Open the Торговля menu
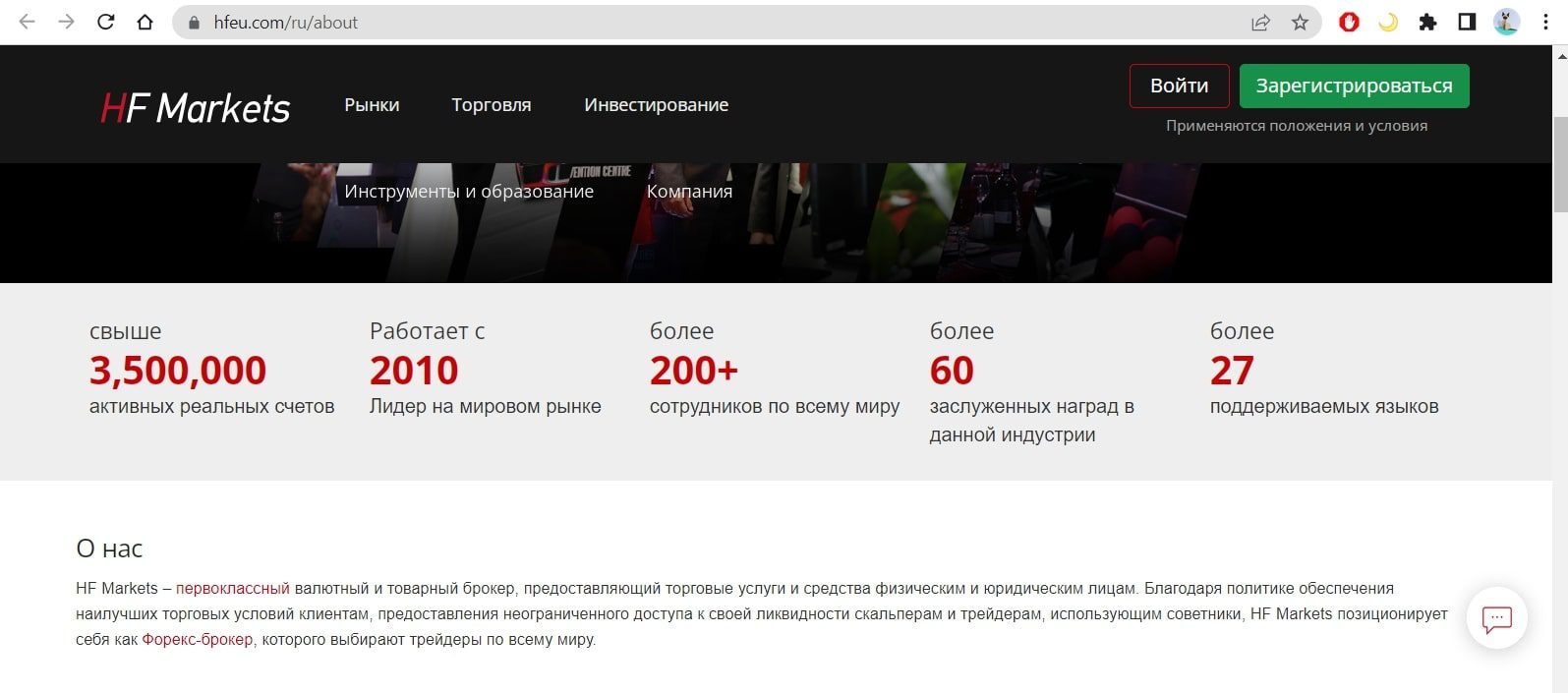1568x693 pixels. click(492, 105)
